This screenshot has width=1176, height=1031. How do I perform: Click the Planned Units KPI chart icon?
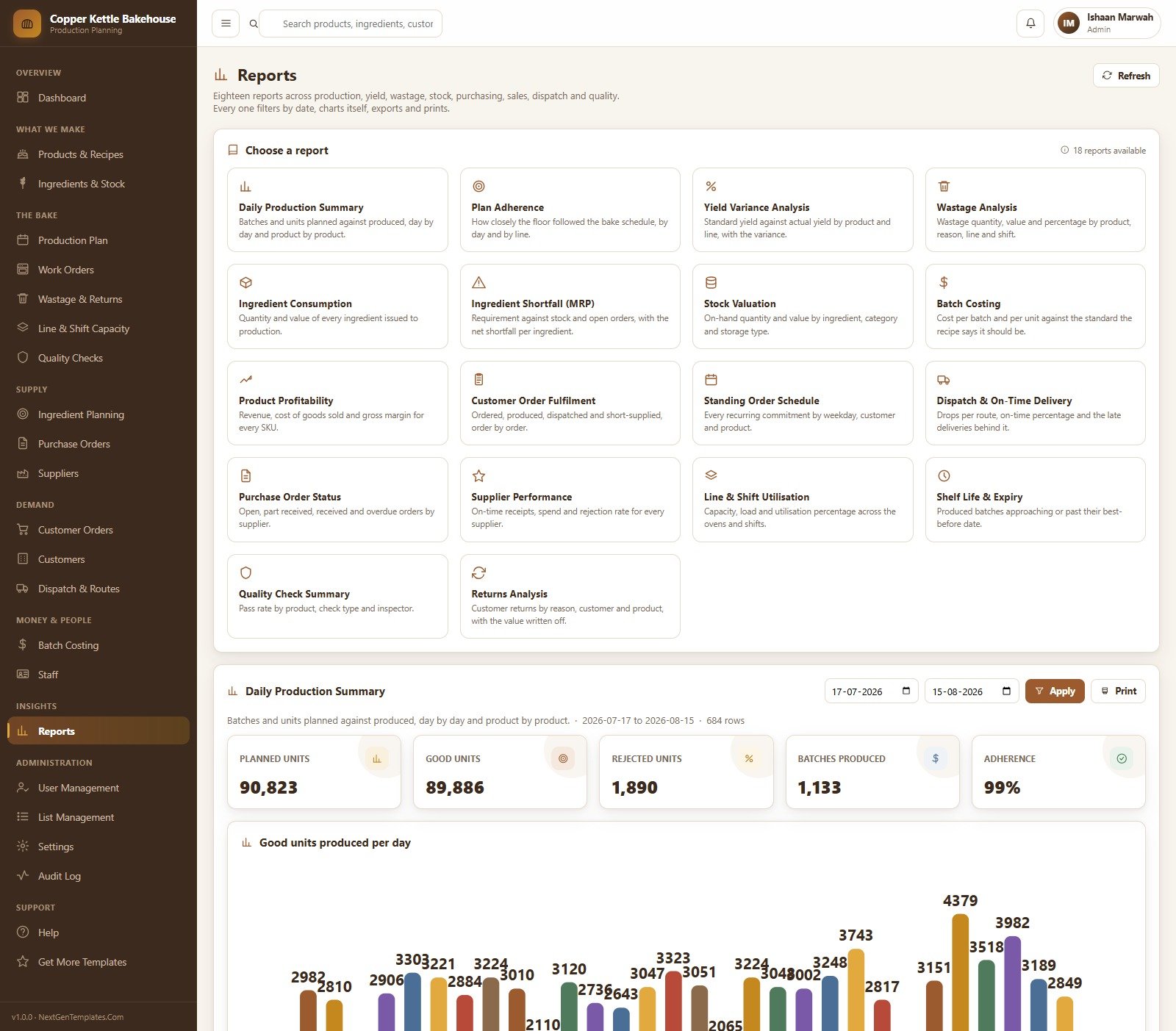click(377, 758)
